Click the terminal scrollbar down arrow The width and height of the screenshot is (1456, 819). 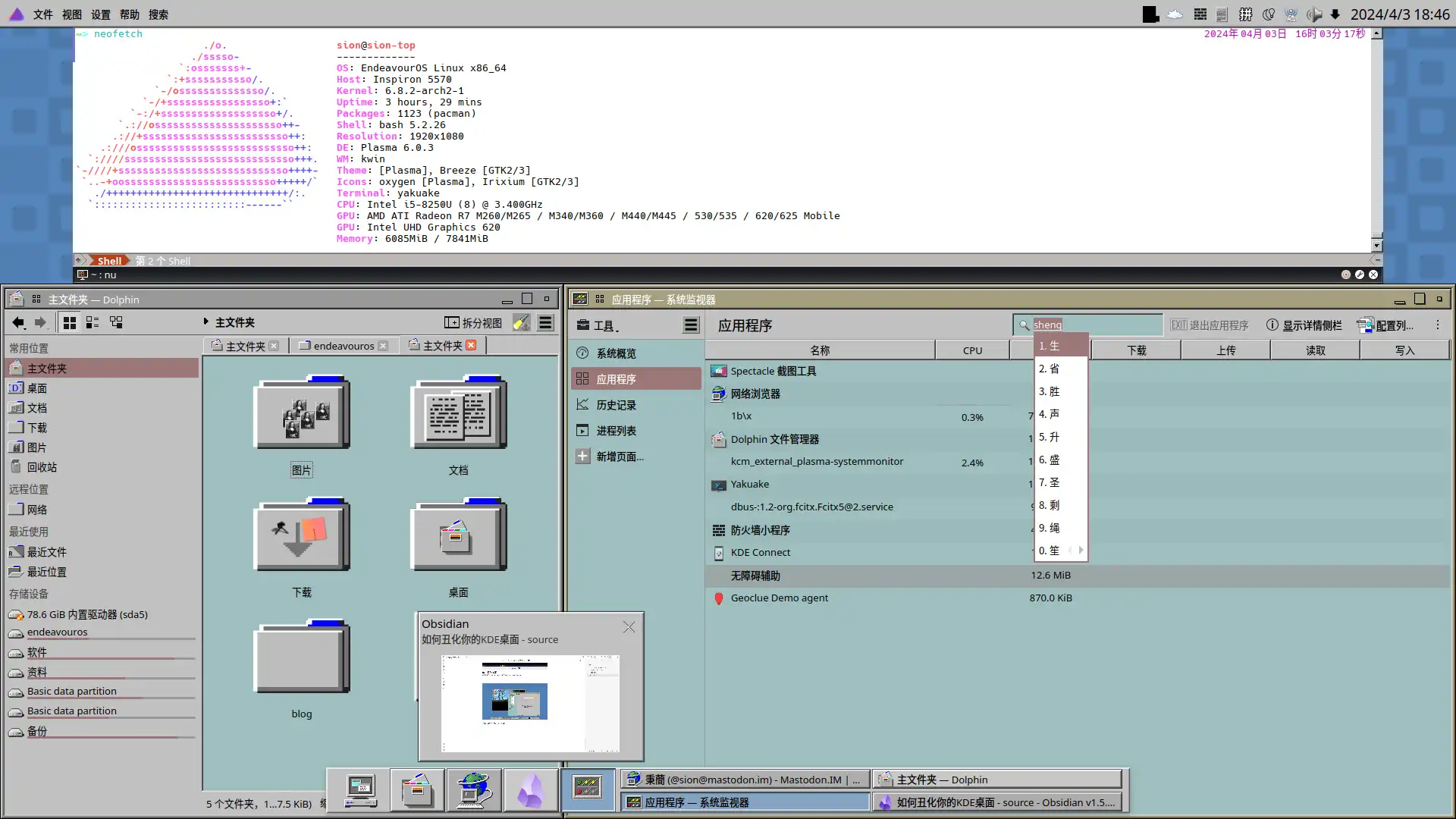pos(1376,246)
